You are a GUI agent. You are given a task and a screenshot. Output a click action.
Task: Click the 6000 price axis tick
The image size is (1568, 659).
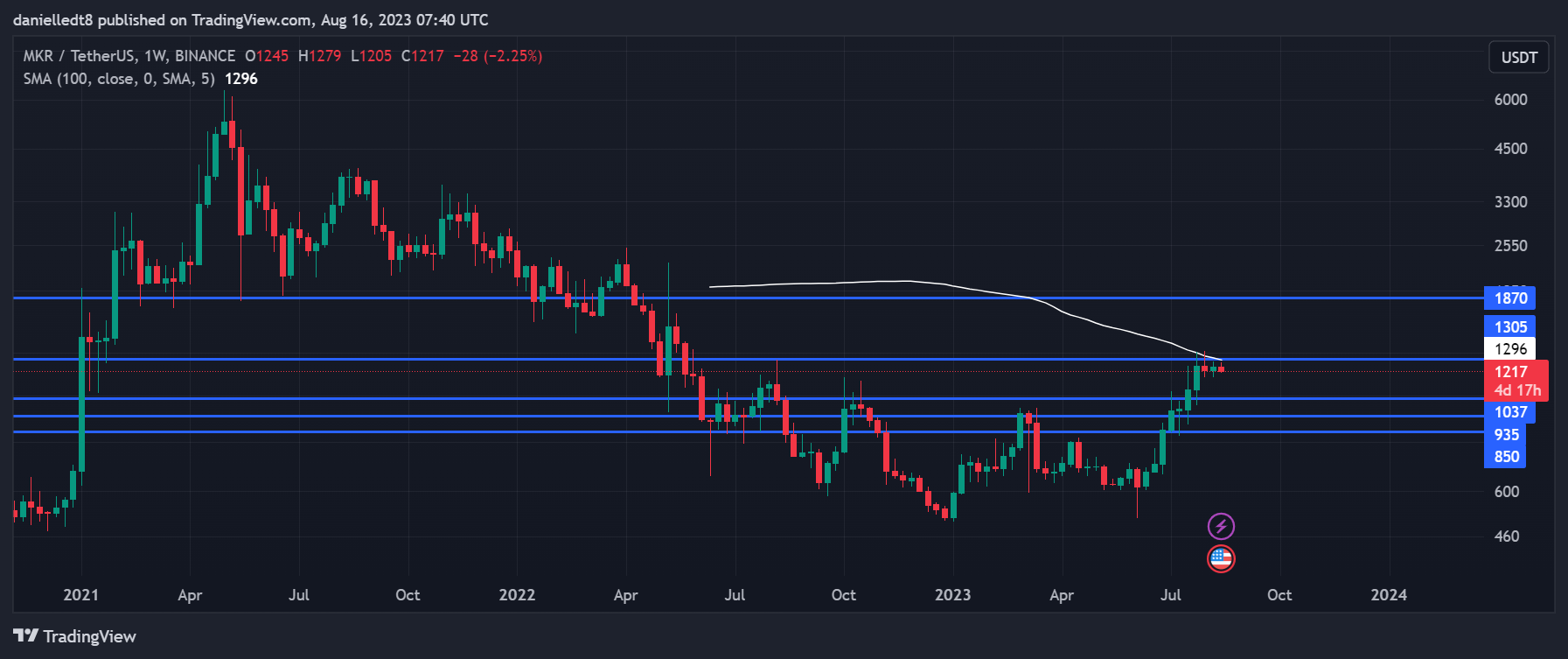(1510, 100)
